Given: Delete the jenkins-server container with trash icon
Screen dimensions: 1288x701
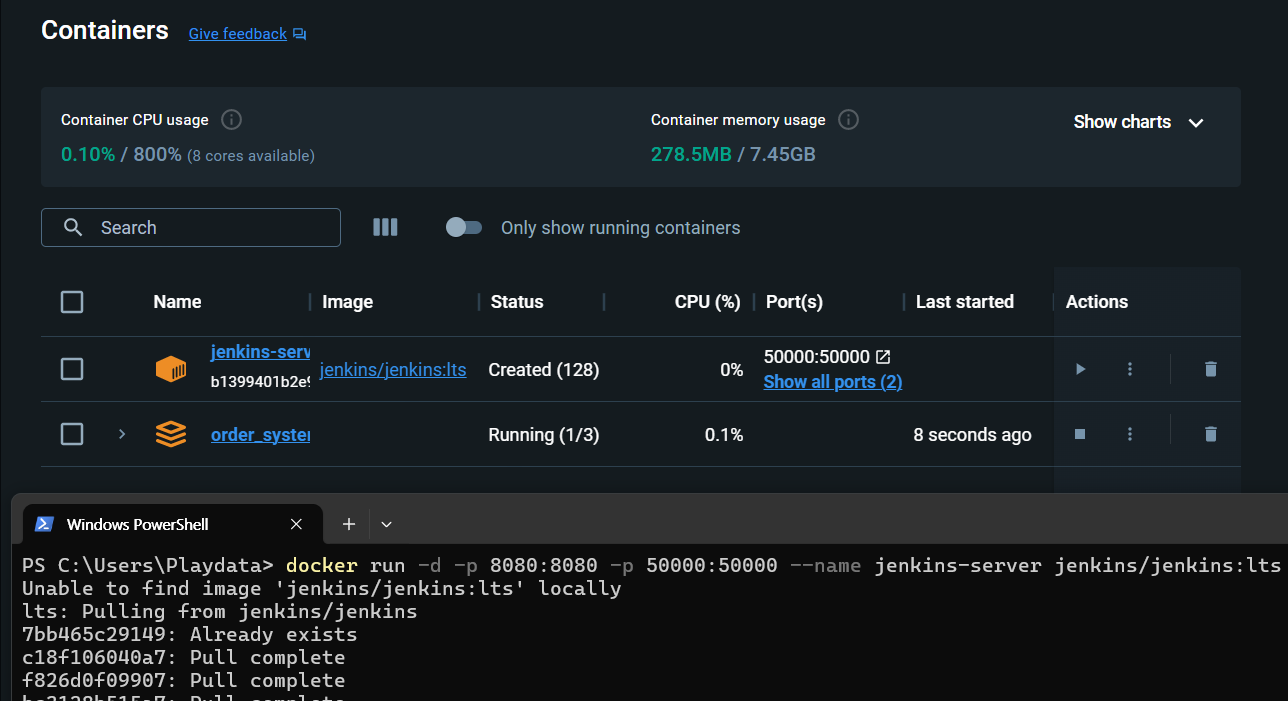Looking at the screenshot, I should (x=1211, y=369).
